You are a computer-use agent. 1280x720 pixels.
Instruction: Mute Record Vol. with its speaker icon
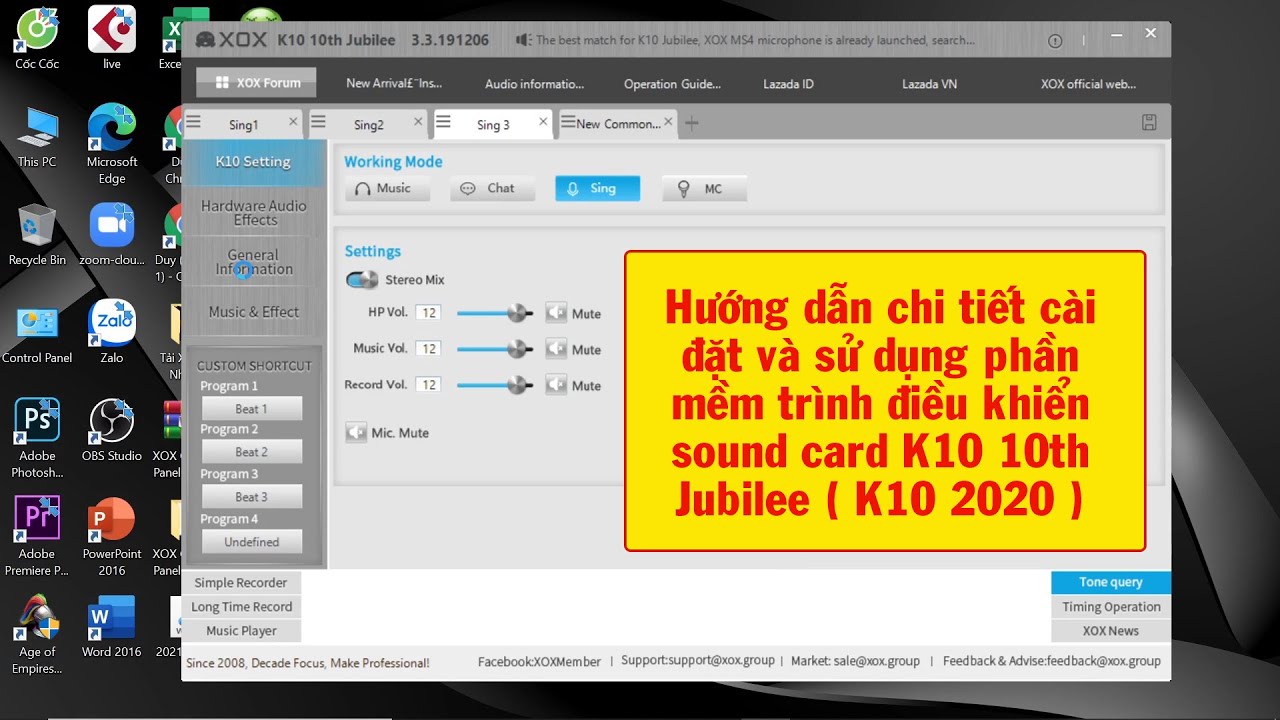pyautogui.click(x=555, y=385)
